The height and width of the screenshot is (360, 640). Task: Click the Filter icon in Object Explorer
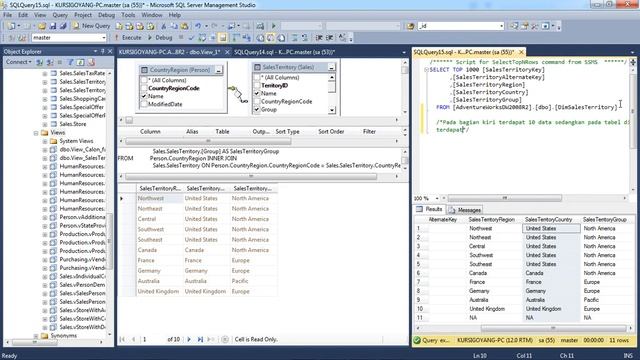[70, 62]
